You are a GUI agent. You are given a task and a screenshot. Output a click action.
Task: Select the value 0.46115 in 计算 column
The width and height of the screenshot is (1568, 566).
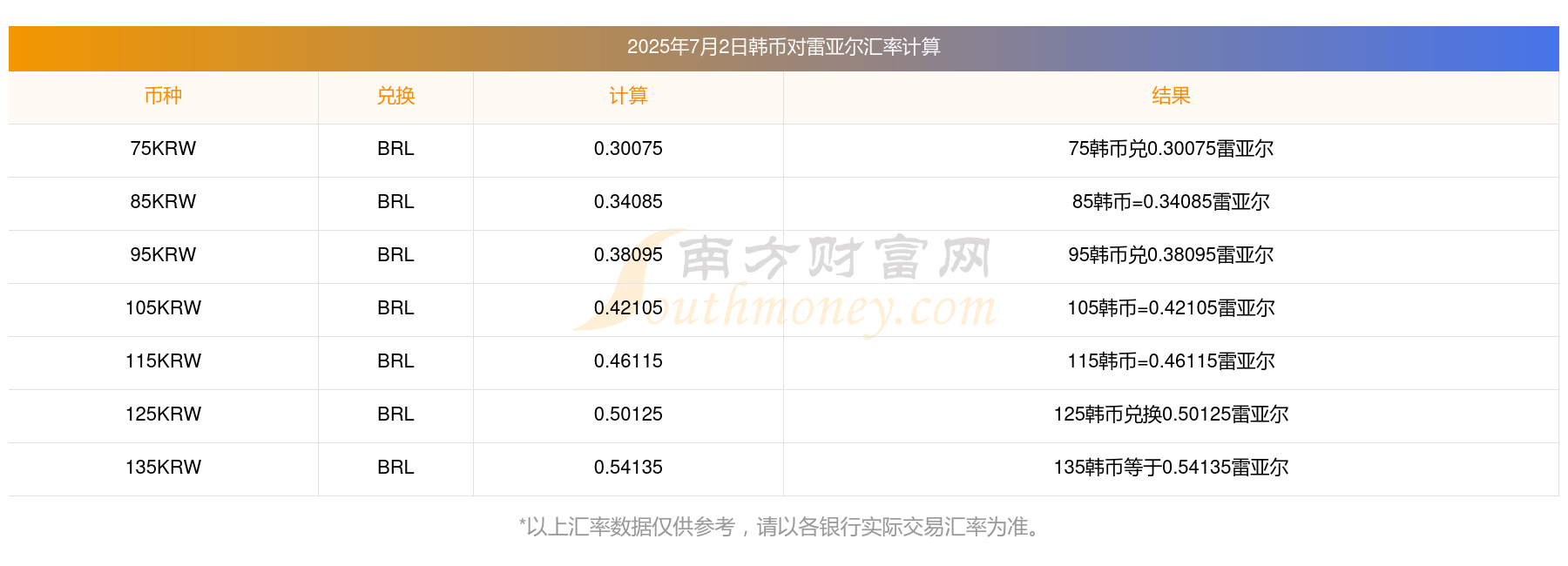tap(628, 361)
